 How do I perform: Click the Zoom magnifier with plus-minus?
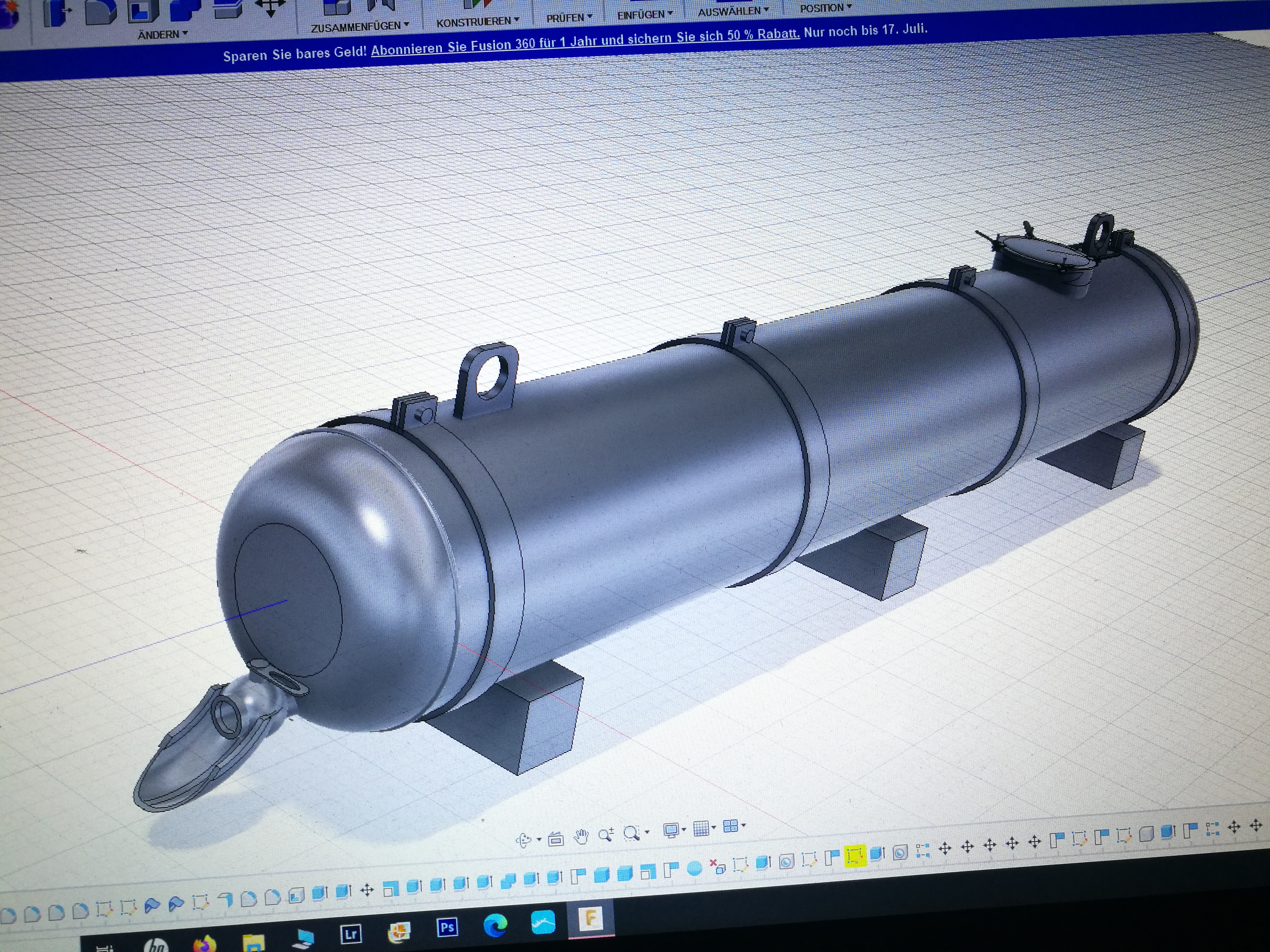tap(606, 835)
